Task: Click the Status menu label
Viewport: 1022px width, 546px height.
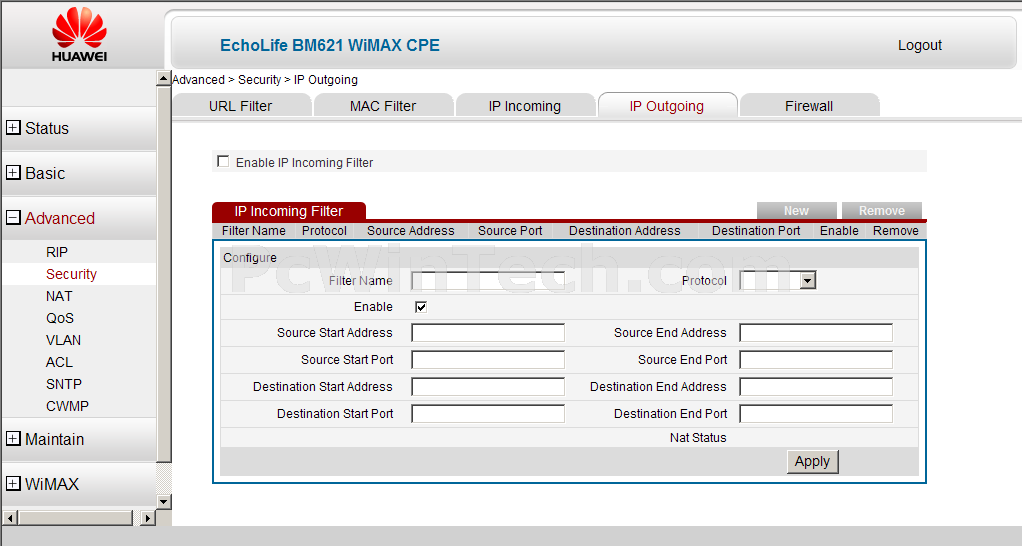Action: coord(47,128)
